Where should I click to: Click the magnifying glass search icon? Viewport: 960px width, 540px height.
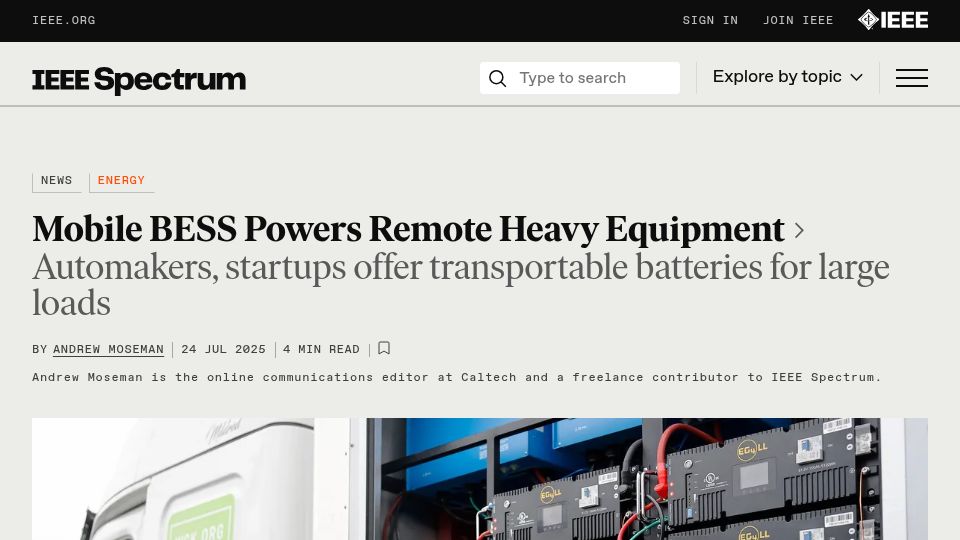click(497, 78)
